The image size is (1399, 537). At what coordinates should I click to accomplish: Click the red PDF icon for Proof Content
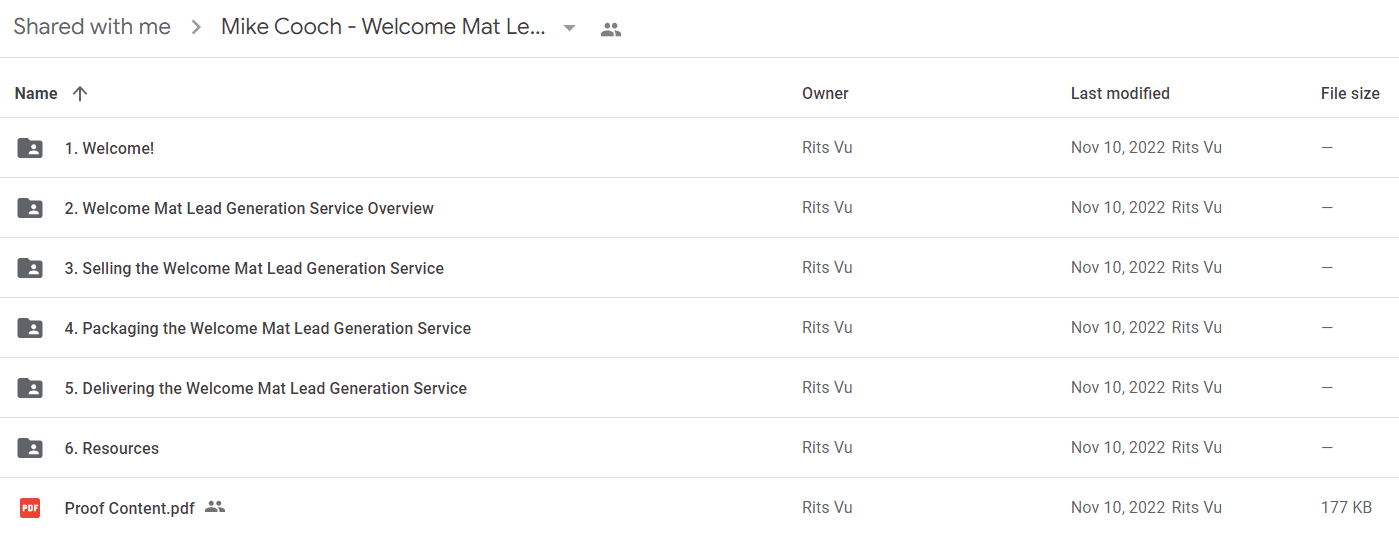pos(30,508)
